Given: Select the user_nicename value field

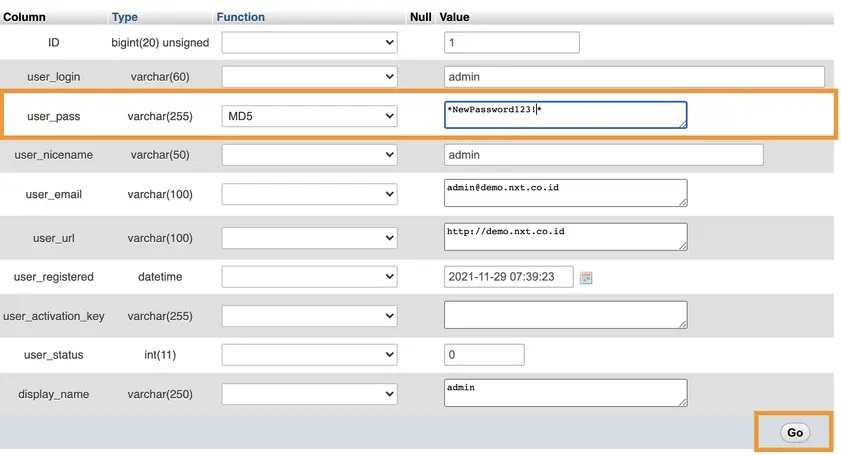Looking at the screenshot, I should pyautogui.click(x=603, y=155).
